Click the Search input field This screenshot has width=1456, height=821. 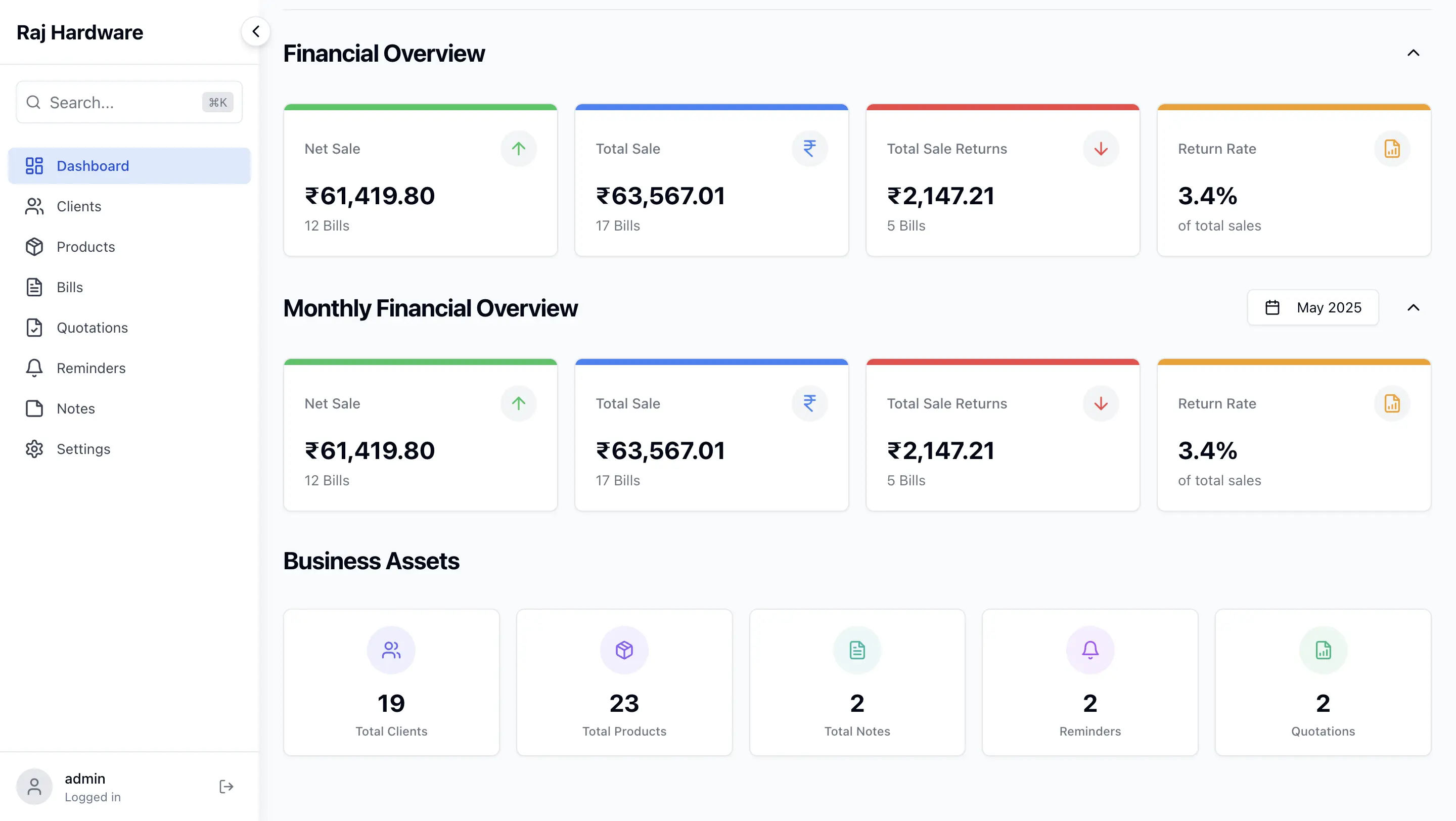[121, 102]
